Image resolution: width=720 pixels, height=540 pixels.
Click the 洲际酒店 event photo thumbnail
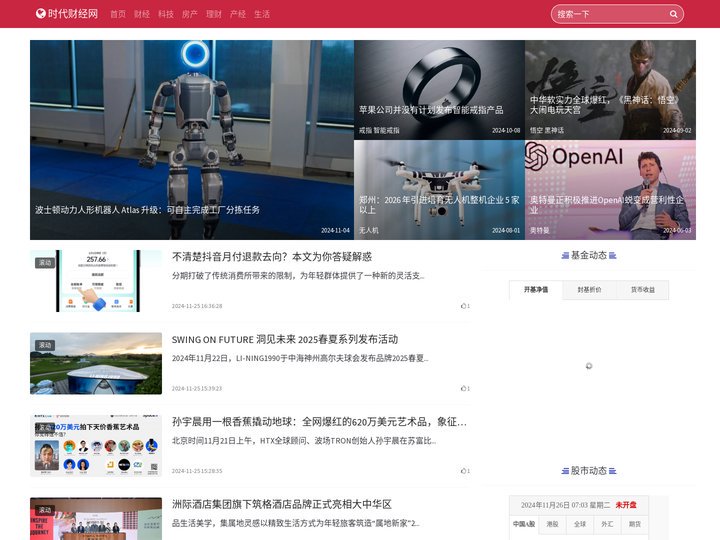tap(96, 519)
